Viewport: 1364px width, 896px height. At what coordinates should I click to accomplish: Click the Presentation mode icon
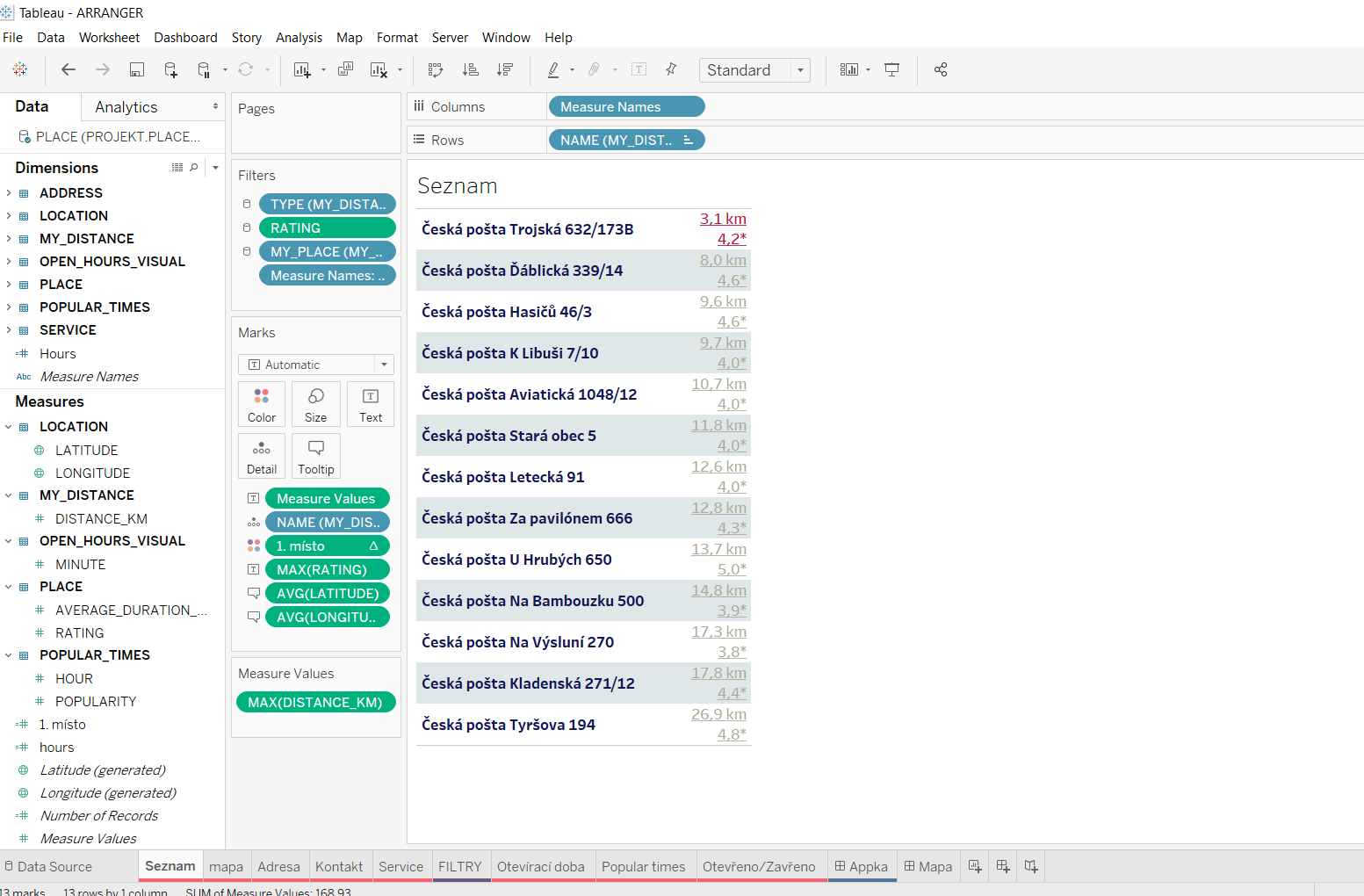tap(892, 69)
